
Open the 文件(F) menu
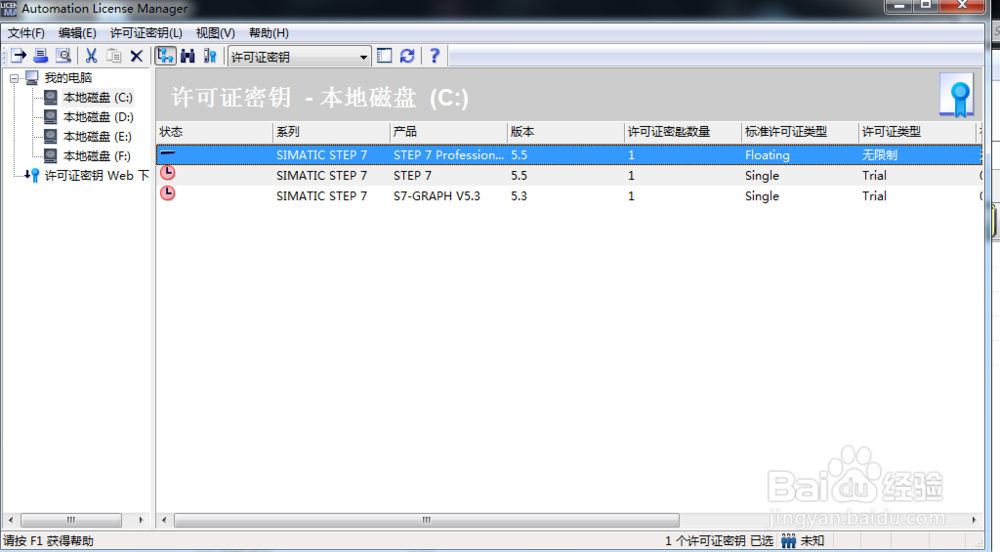(26, 33)
